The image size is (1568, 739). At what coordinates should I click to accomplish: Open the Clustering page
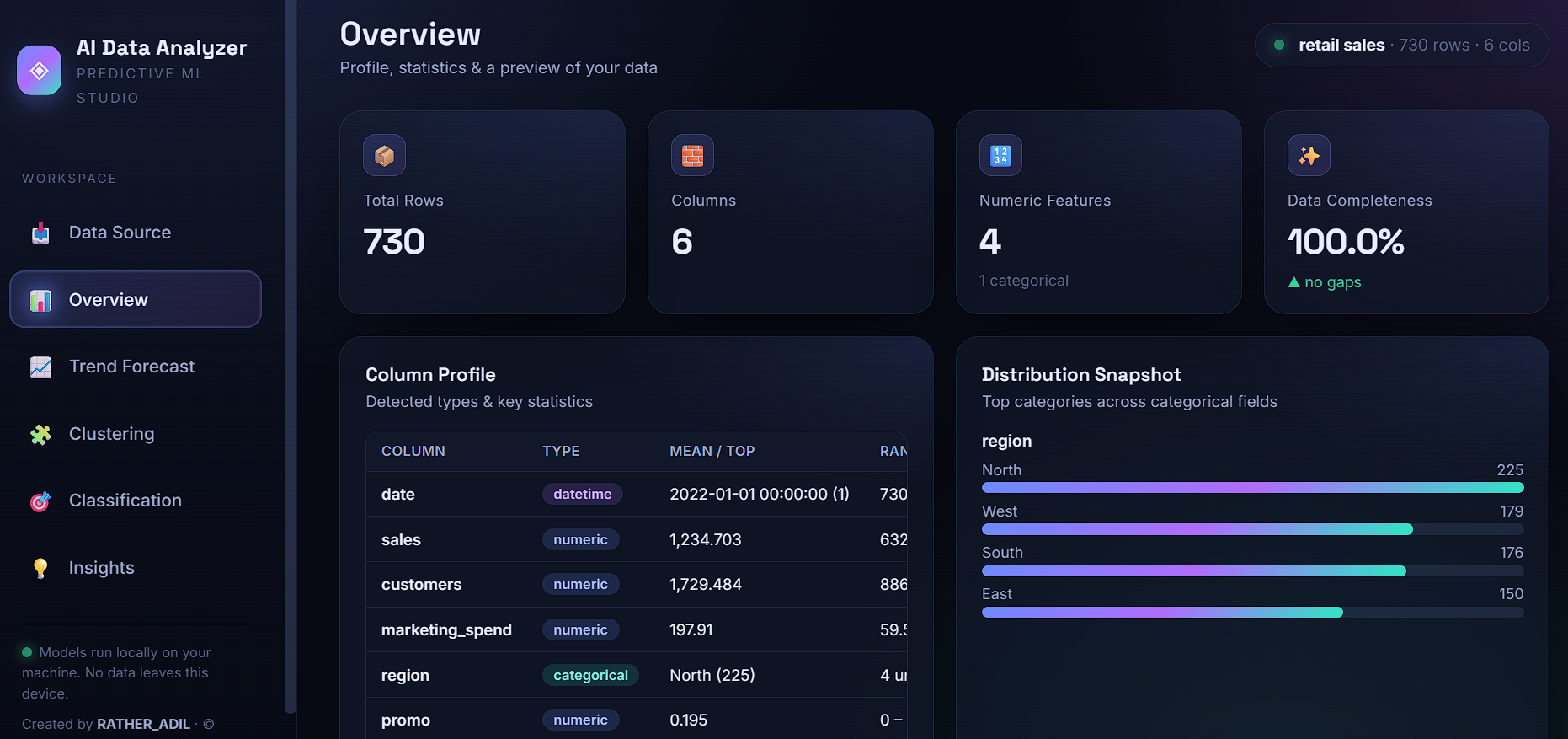136,434
